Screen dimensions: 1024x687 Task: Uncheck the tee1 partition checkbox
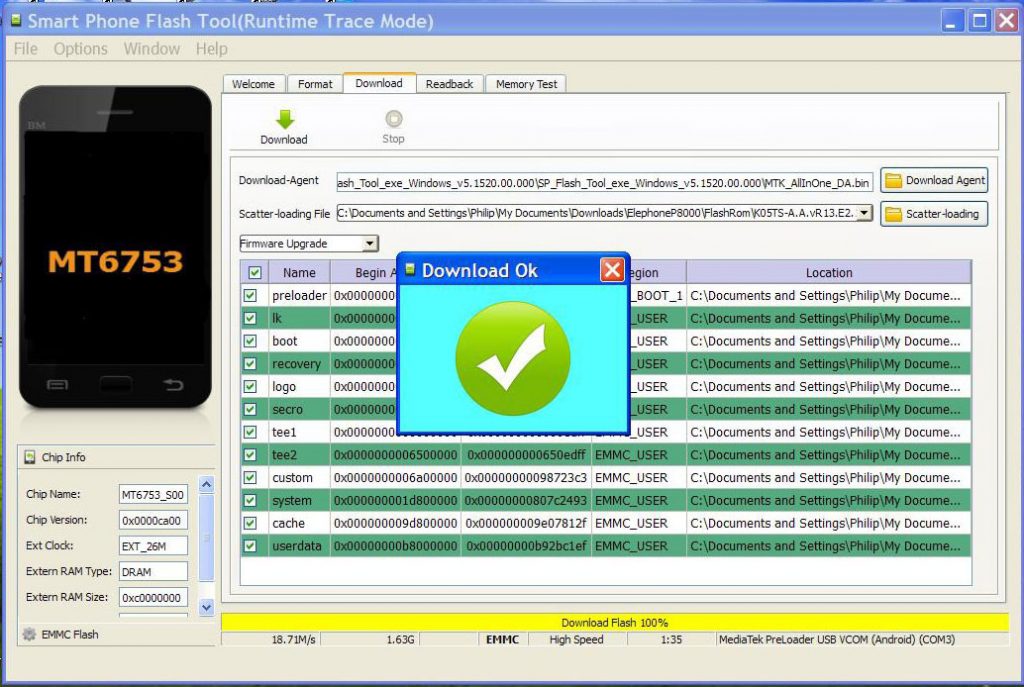pyautogui.click(x=250, y=432)
